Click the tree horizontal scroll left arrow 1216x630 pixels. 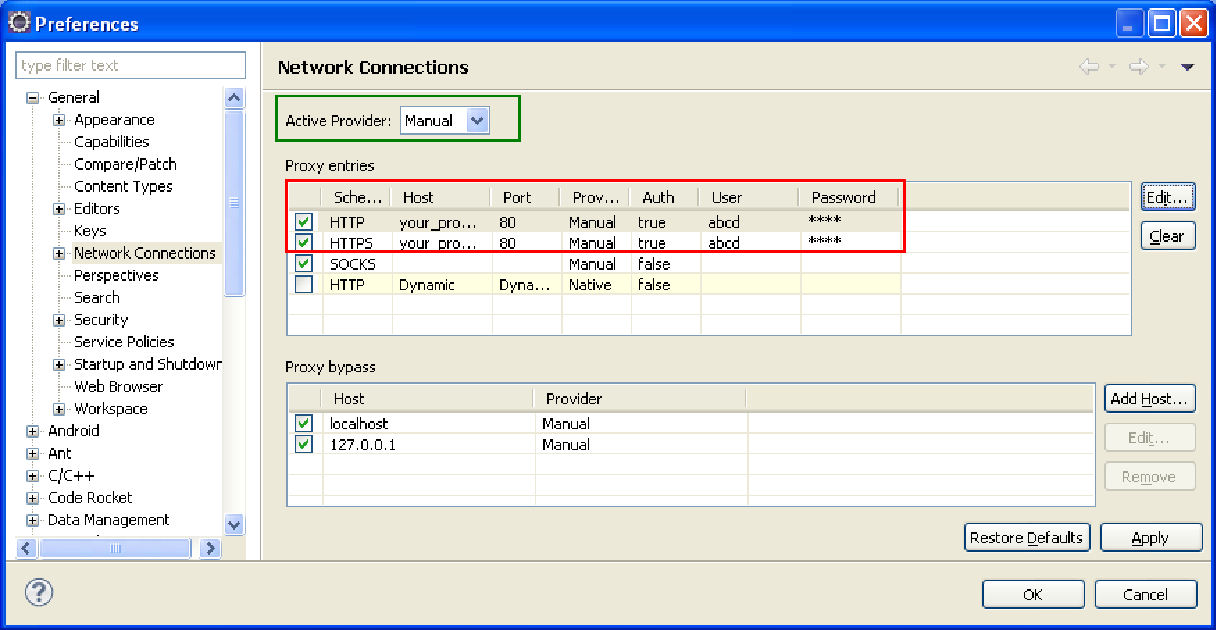pos(27,547)
